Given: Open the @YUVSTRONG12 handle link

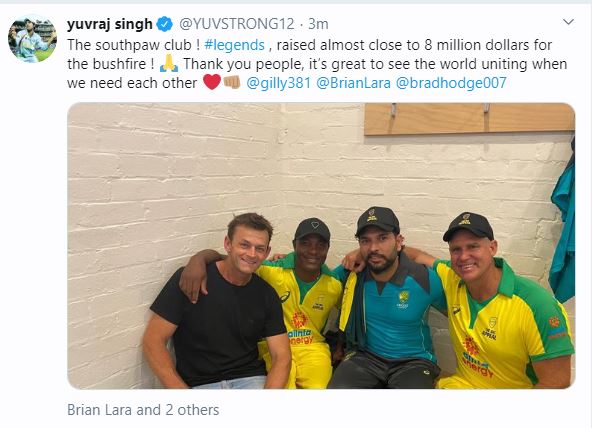Looking at the screenshot, I should (x=237, y=24).
